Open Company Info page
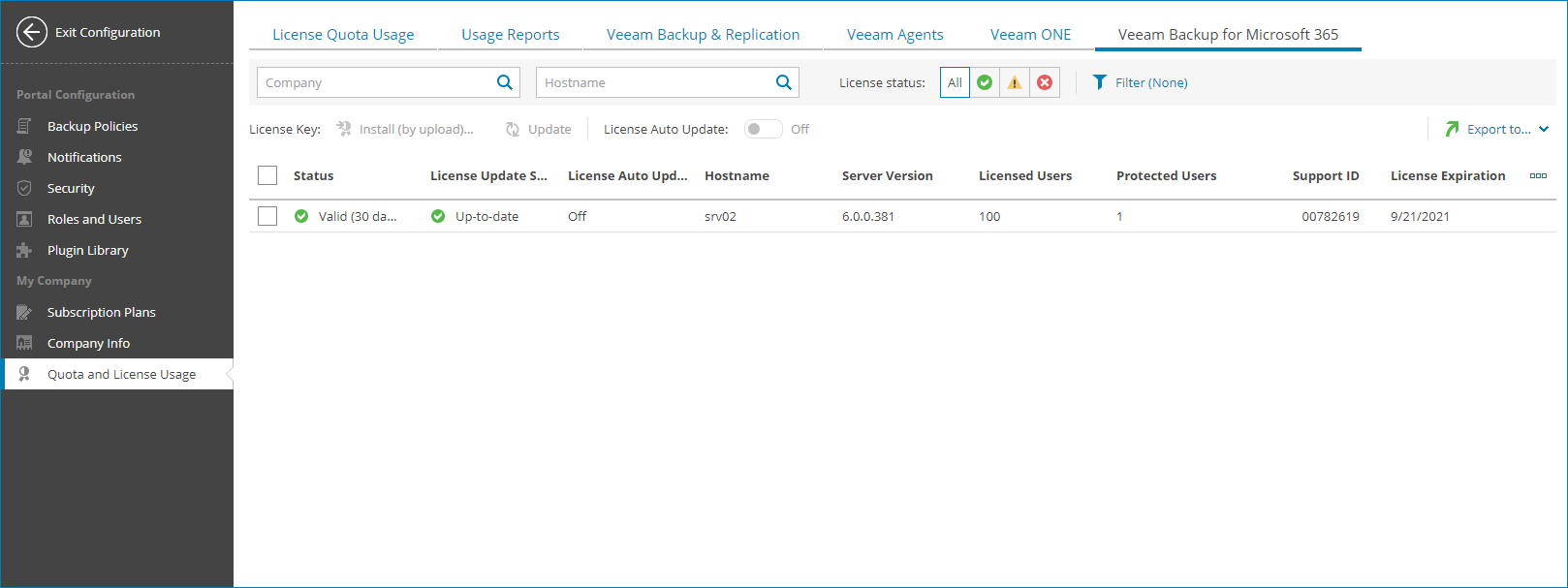Screen dimensions: 1568x588 pyautogui.click(x=88, y=343)
